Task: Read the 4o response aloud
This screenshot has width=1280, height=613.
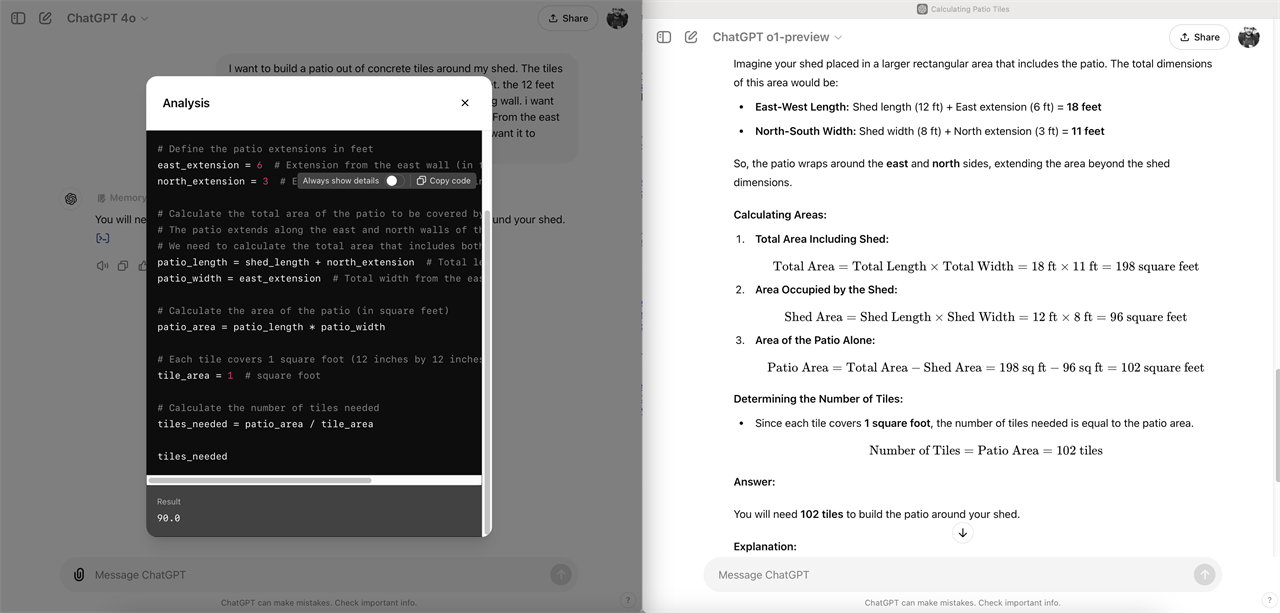Action: (102, 266)
